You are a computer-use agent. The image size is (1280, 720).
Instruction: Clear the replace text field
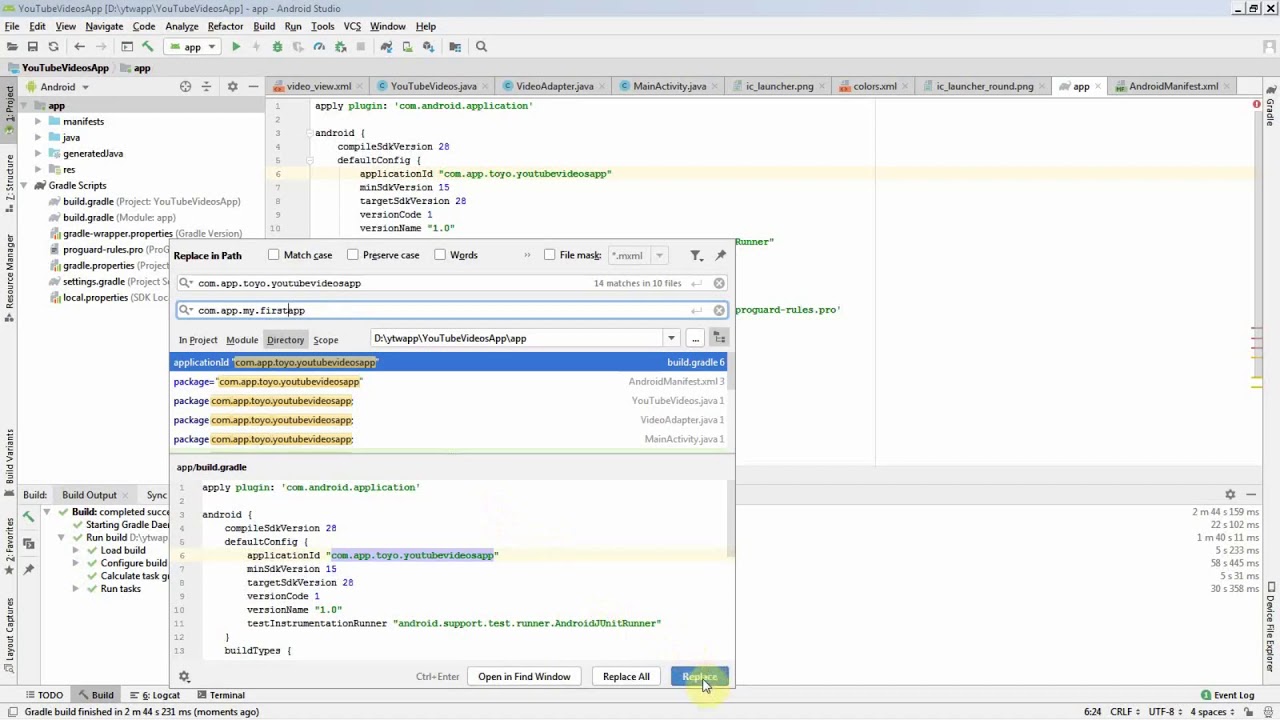click(x=719, y=310)
